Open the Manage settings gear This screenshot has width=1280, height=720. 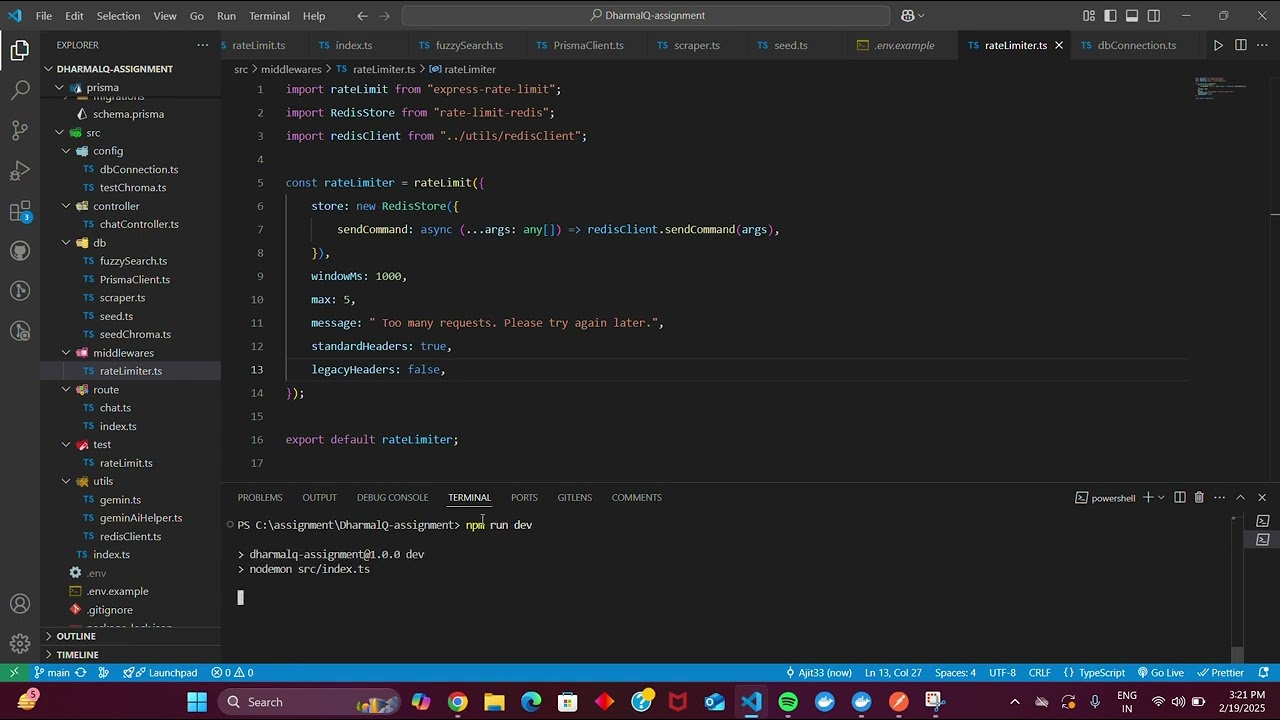click(x=20, y=643)
